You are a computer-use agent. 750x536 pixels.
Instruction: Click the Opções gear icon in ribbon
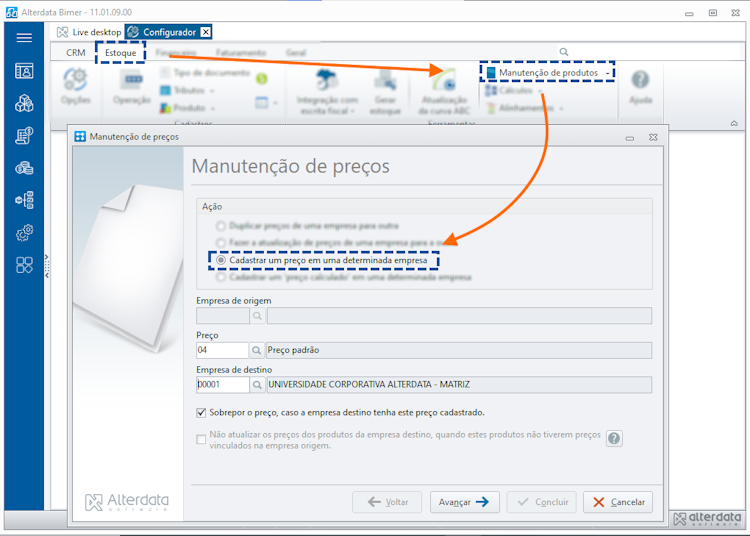76,79
